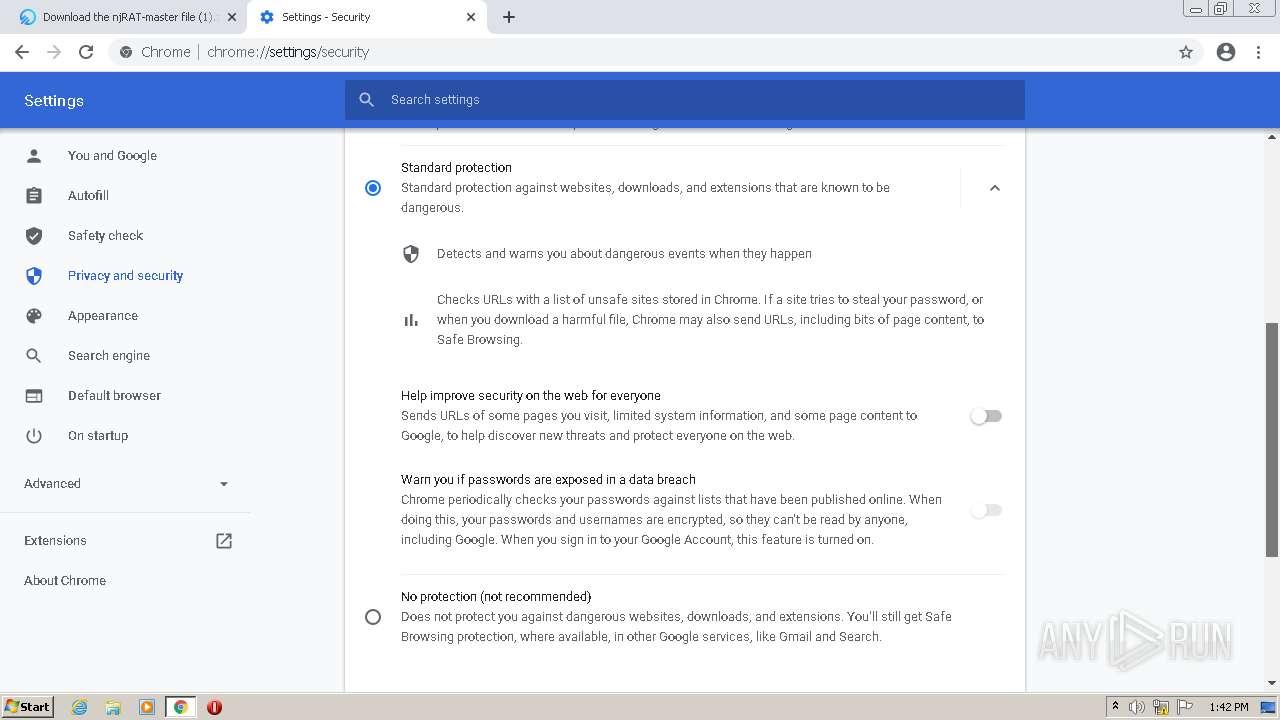Click the Standard protection heading text

(x=456, y=167)
